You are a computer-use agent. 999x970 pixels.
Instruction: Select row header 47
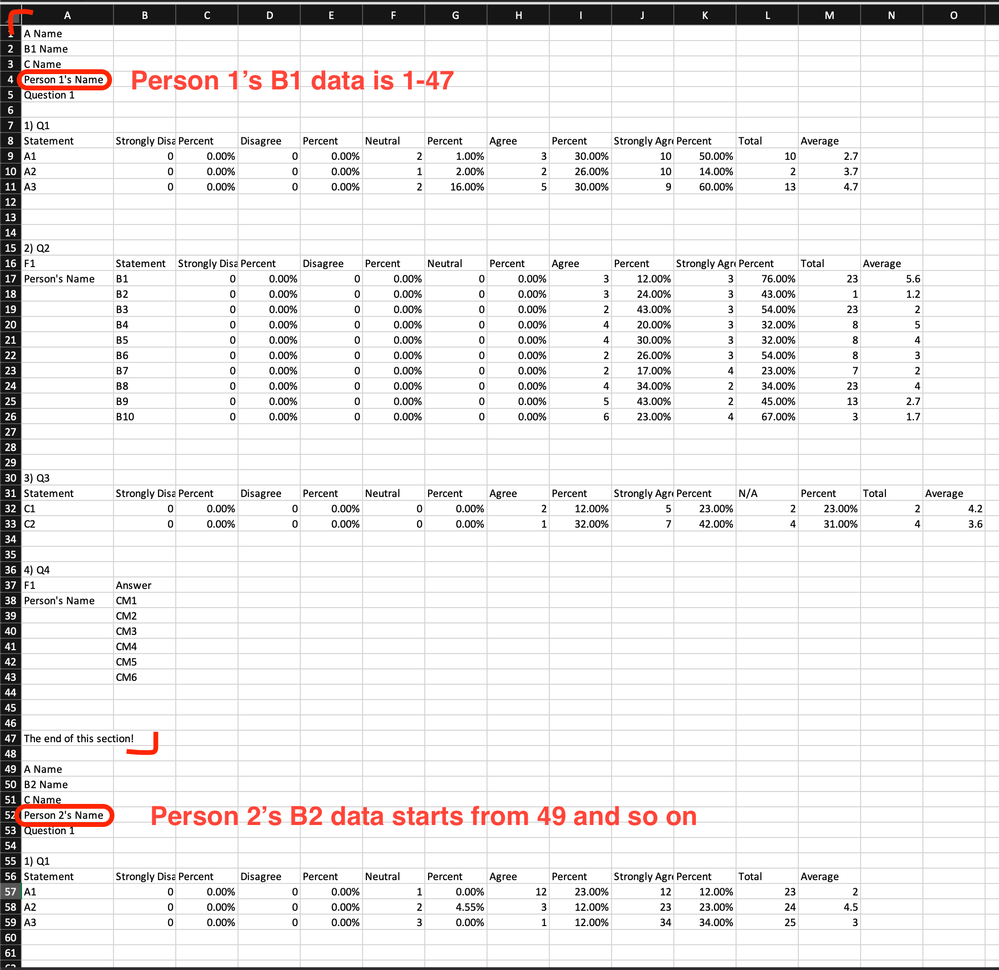9,738
